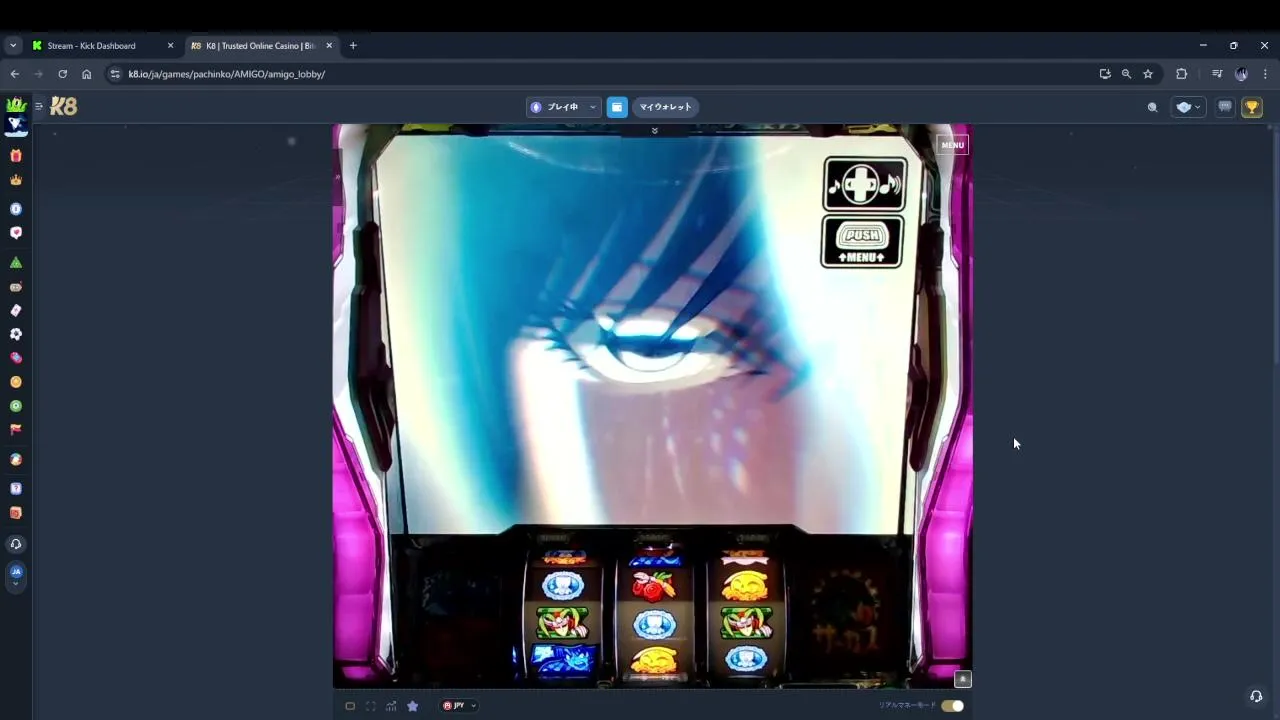Click the gift box icon in sidebar
The width and height of the screenshot is (1280, 720).
click(15, 156)
